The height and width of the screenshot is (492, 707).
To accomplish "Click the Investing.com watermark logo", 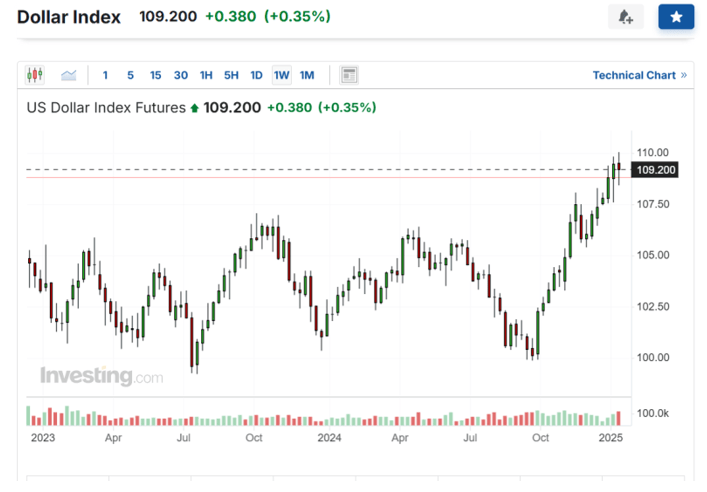I will point(101,377).
